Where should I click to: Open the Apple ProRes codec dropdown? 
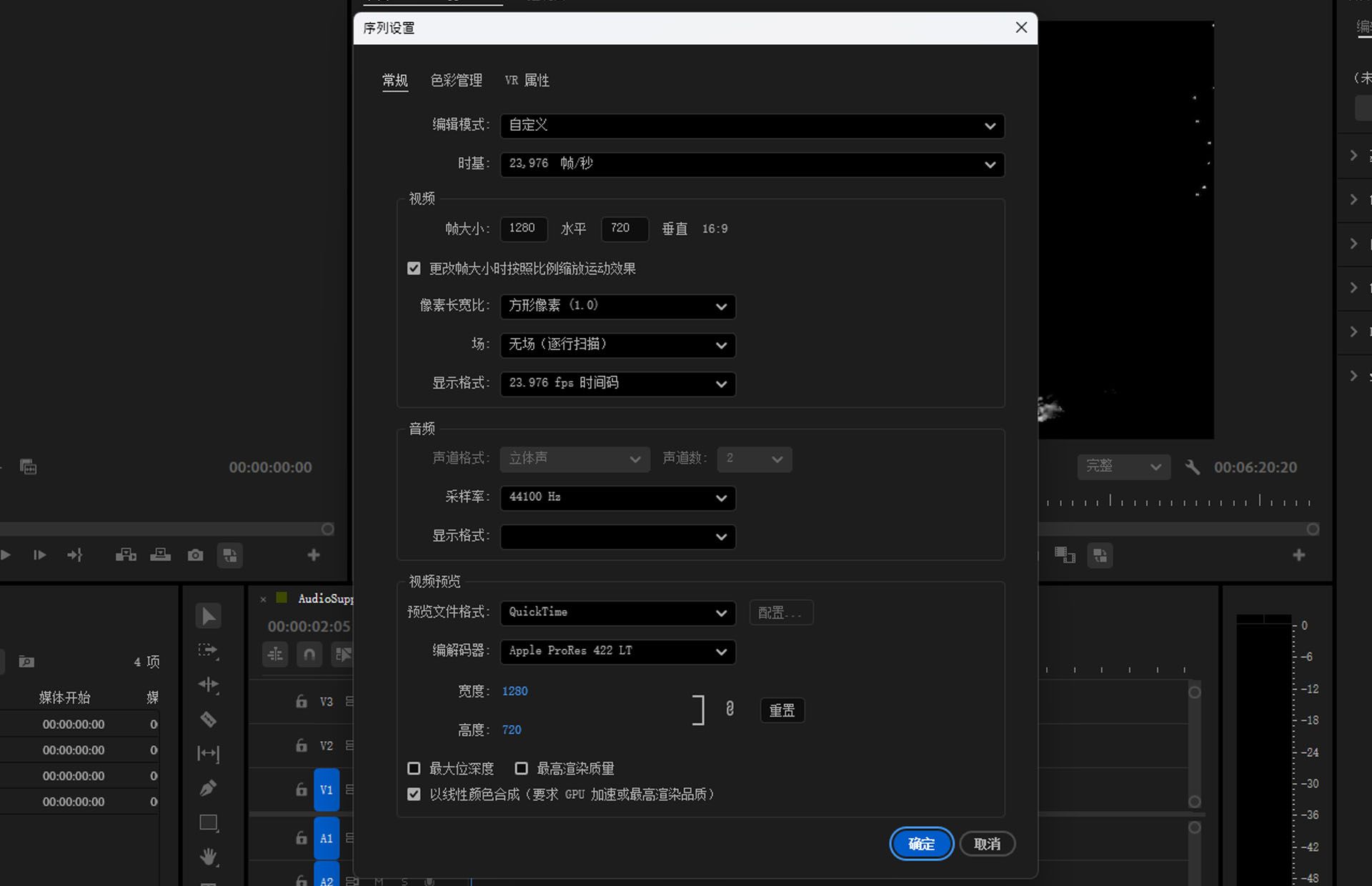tap(617, 651)
